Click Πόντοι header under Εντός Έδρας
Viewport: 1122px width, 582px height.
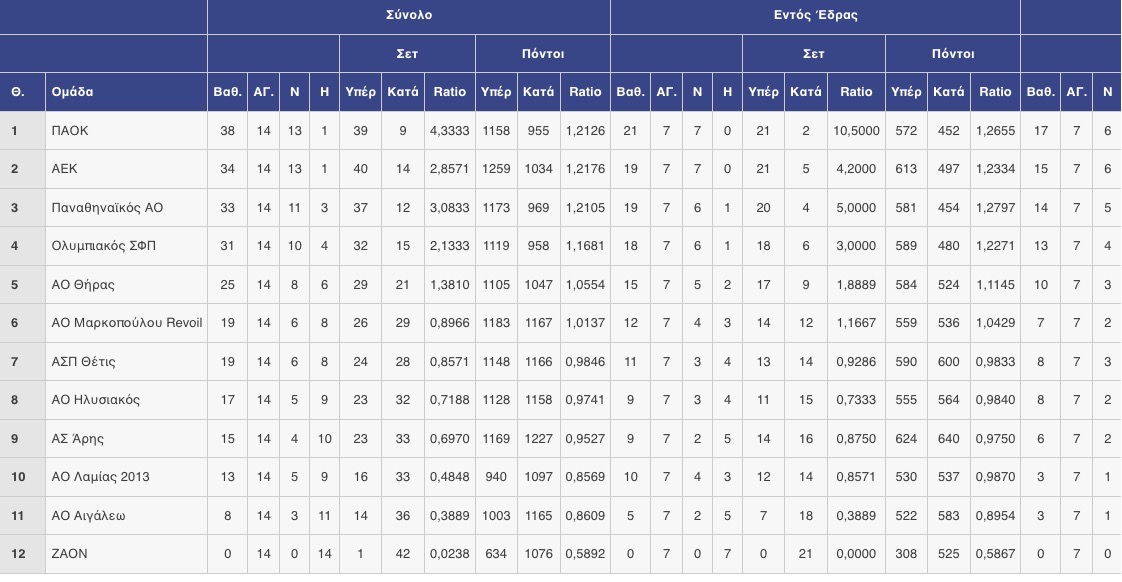[952, 54]
